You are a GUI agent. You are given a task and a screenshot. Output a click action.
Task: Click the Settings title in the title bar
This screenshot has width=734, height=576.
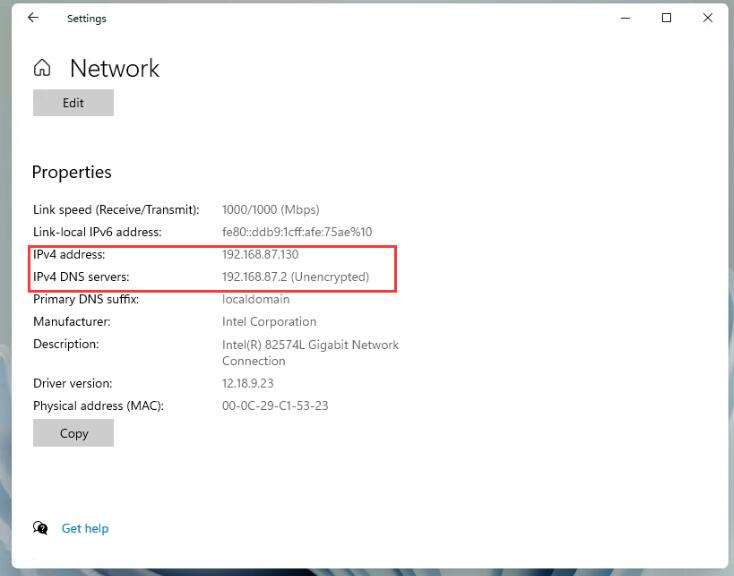coord(86,18)
